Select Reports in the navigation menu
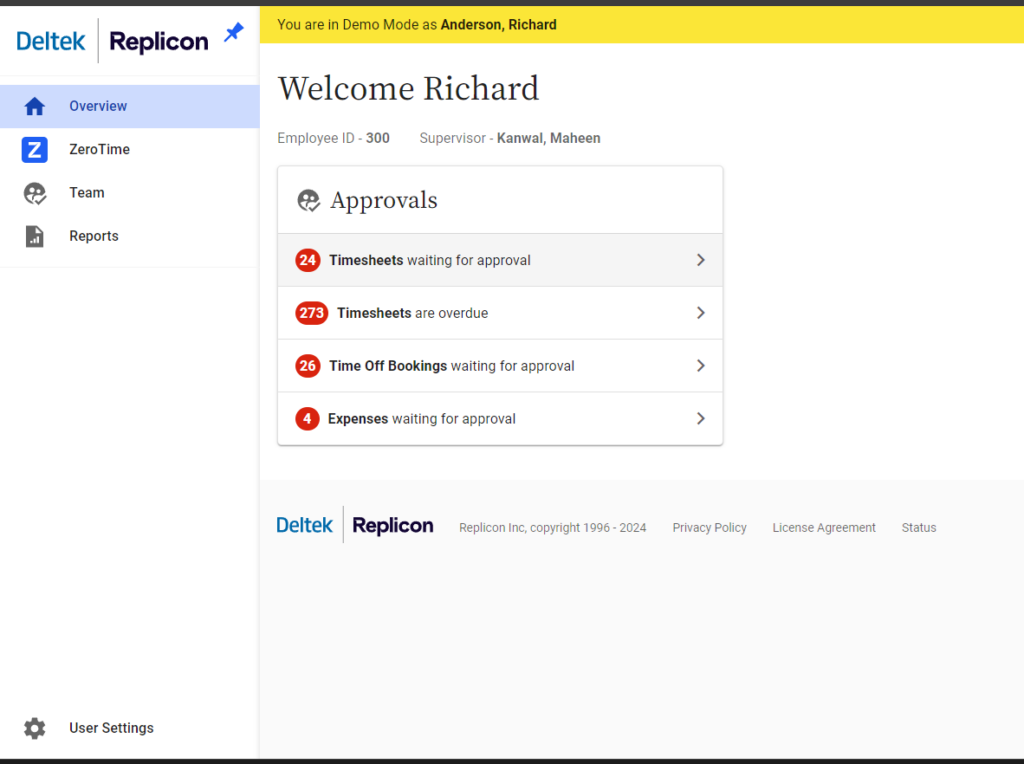Screen dimensions: 1024x764 coord(93,236)
